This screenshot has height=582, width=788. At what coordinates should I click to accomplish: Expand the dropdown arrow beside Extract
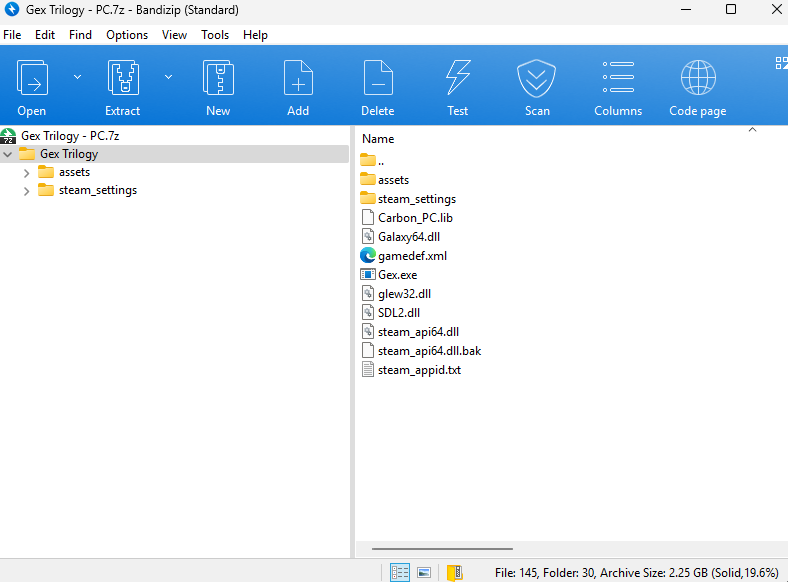coord(168,77)
